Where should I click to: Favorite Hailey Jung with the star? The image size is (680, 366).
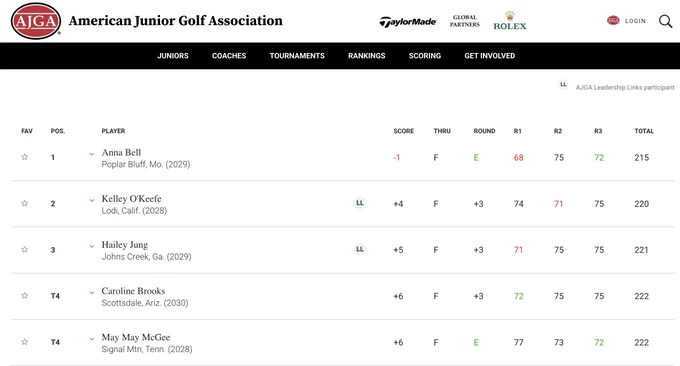(25, 249)
